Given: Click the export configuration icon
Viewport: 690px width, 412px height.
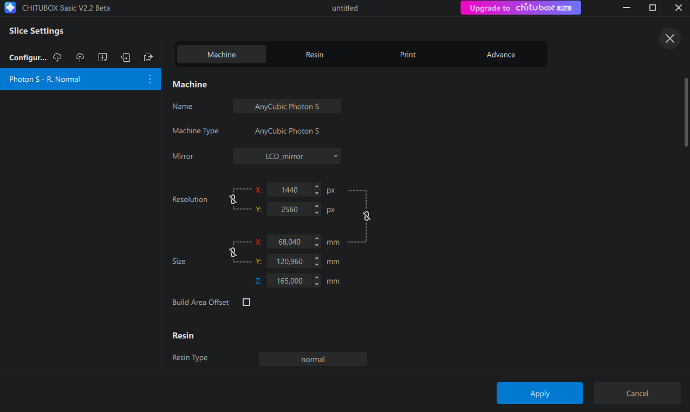Looking at the screenshot, I should (149, 57).
